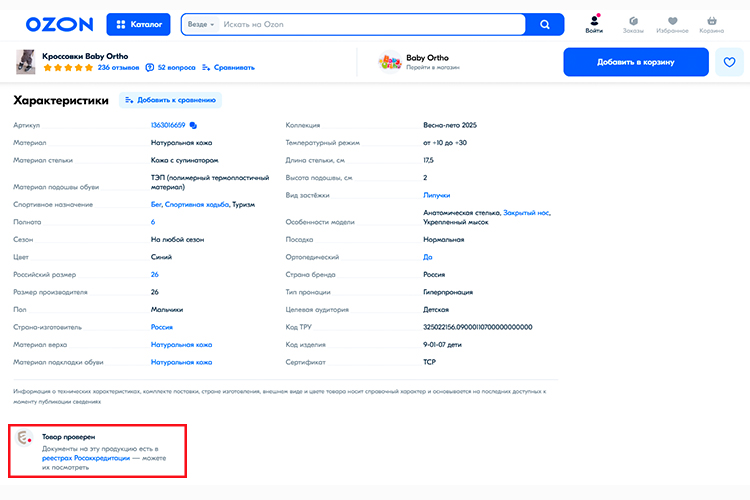Click the Ортопедический Да link
This screenshot has width=750, height=500.
click(x=428, y=257)
